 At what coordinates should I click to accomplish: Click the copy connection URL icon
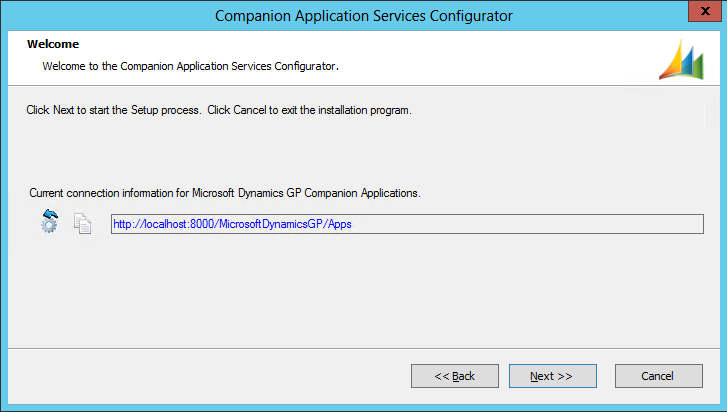click(83, 223)
